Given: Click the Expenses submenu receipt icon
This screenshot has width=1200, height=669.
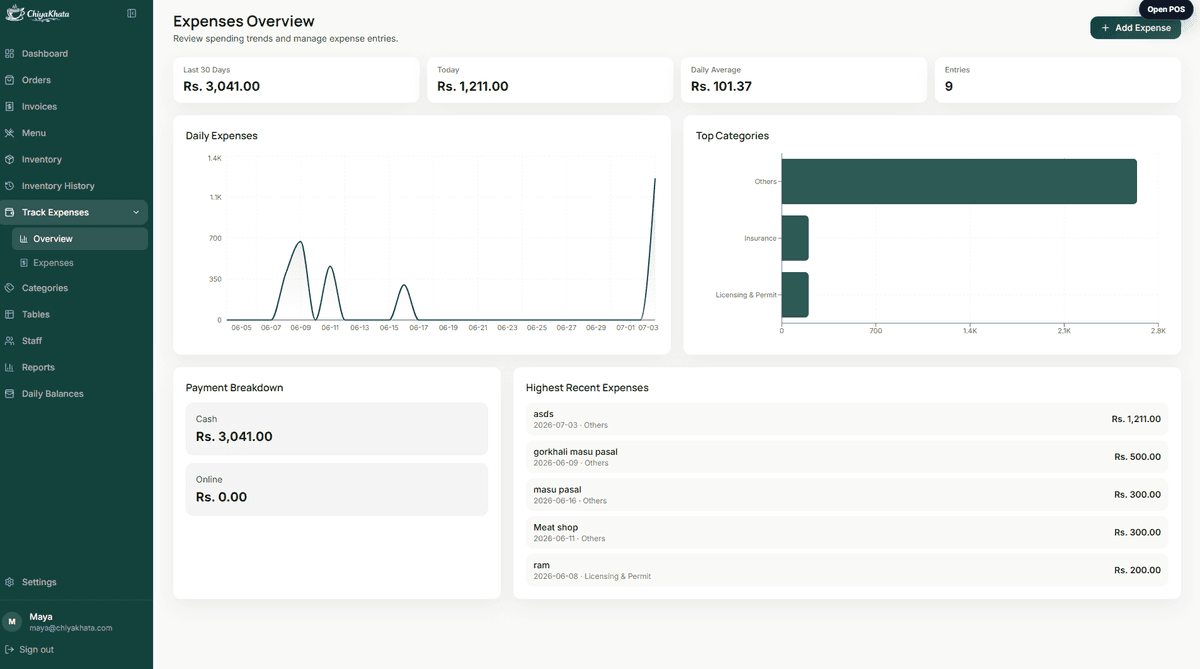Looking at the screenshot, I should click(x=24, y=263).
